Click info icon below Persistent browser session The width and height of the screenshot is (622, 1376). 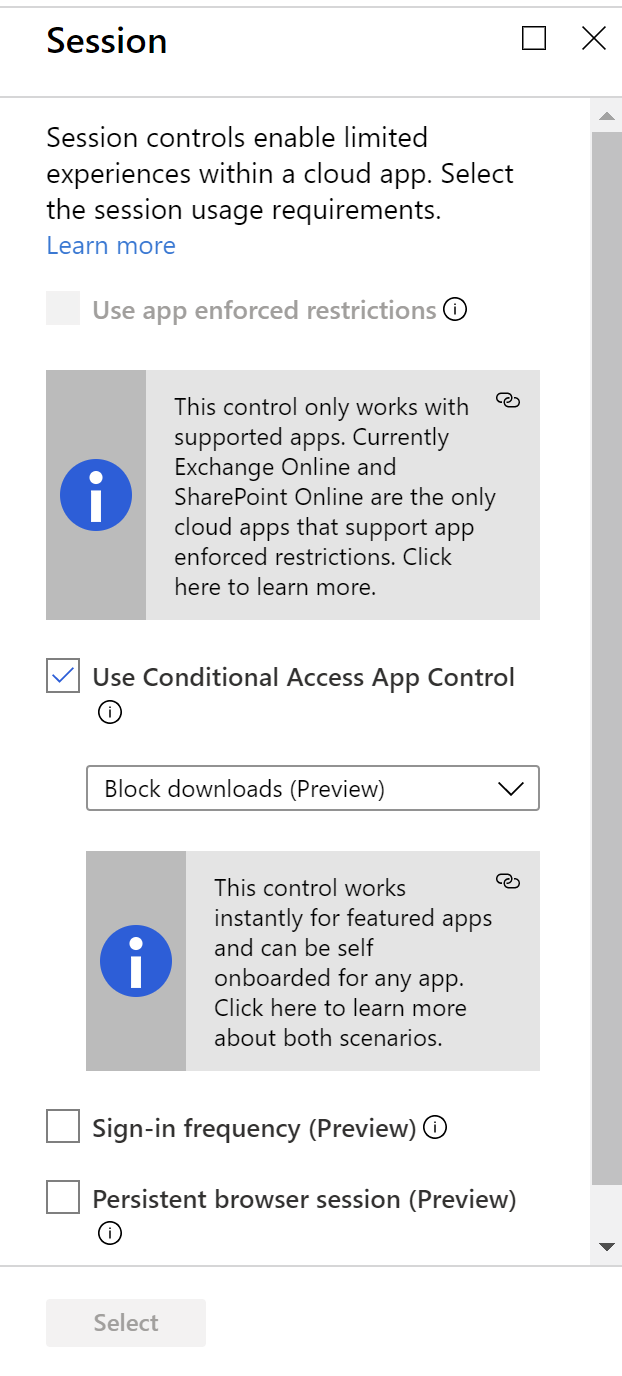pos(110,1233)
